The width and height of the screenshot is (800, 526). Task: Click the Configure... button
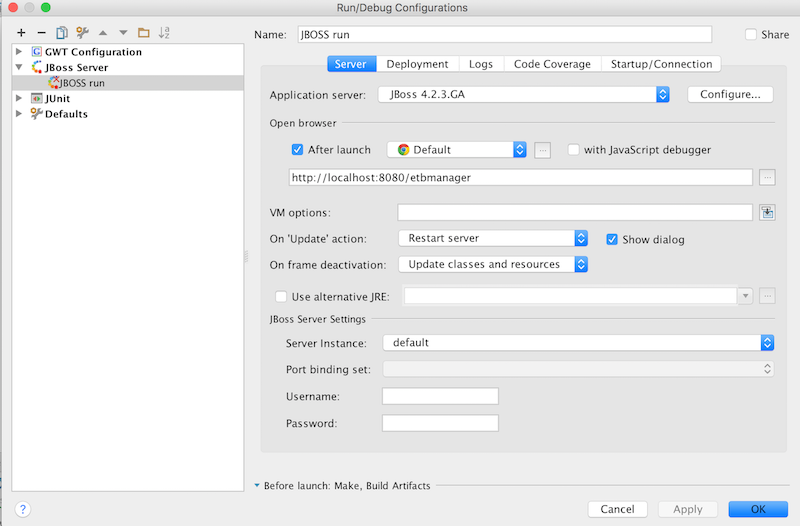click(x=730, y=94)
